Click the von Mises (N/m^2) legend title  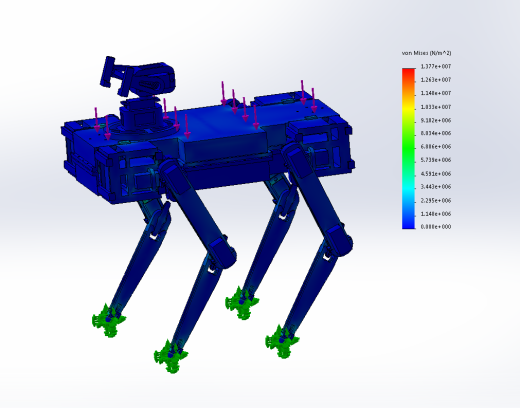click(x=426, y=53)
